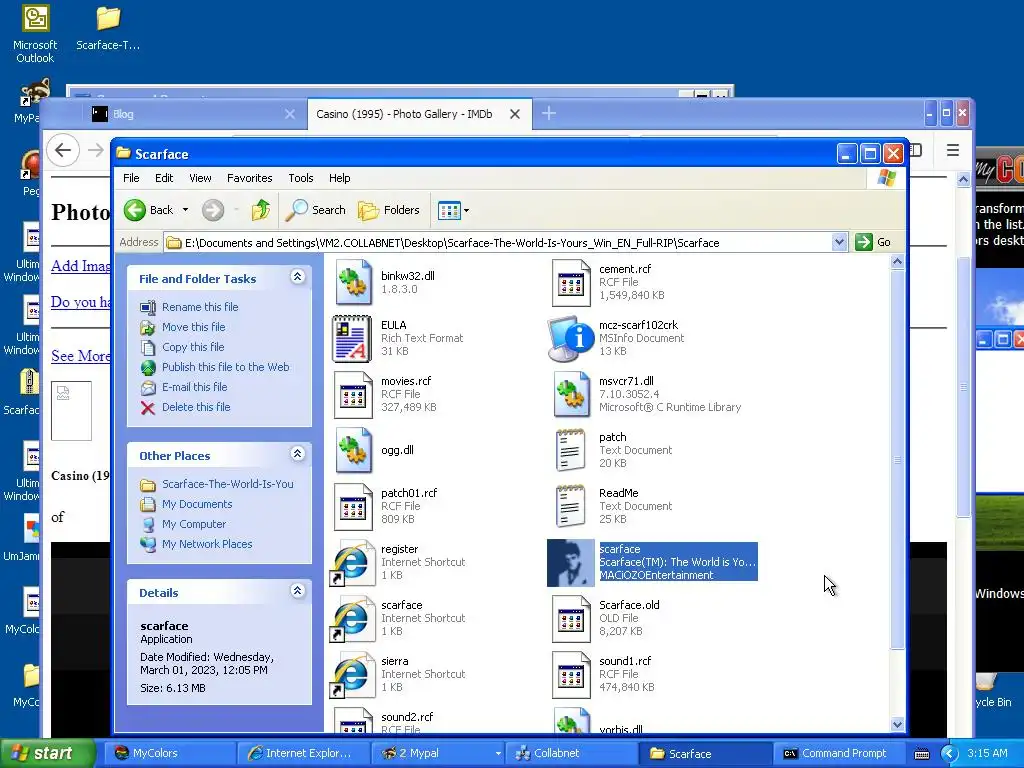Open the Edit menu

tap(164, 178)
